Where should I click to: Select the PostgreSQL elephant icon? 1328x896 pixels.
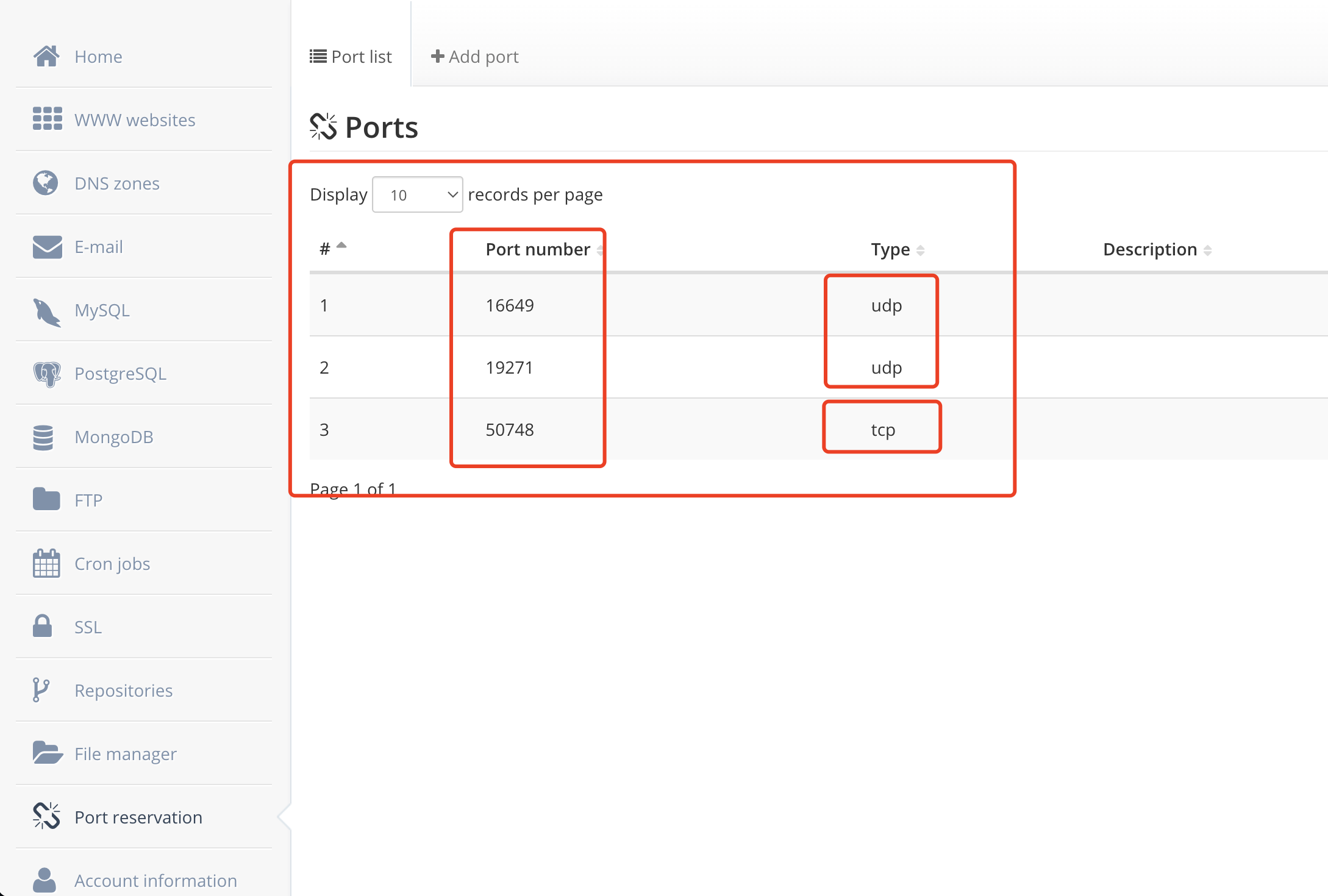[x=46, y=374]
